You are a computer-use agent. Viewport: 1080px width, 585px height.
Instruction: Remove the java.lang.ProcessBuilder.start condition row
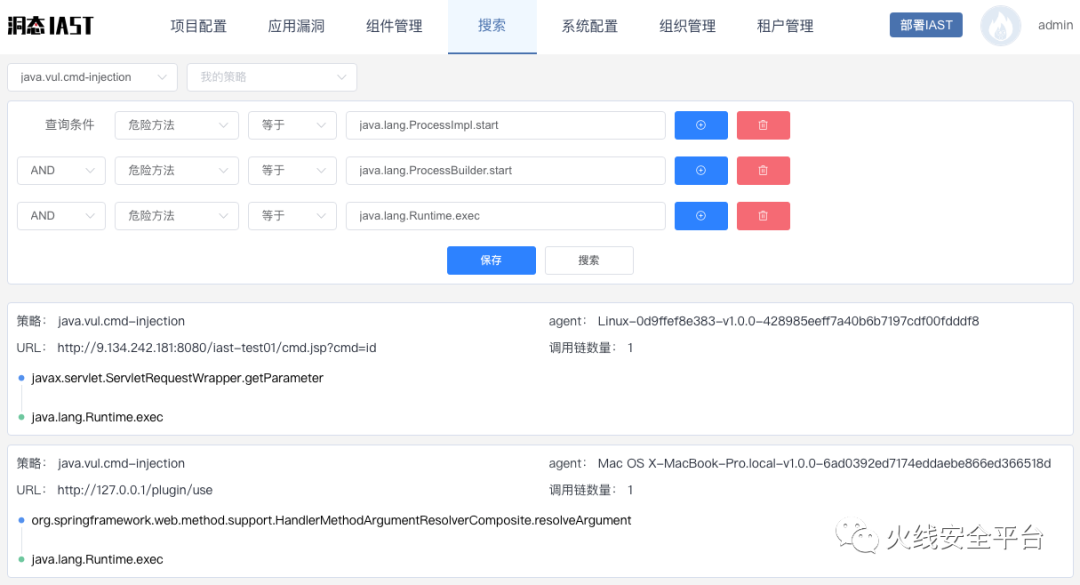[763, 170]
